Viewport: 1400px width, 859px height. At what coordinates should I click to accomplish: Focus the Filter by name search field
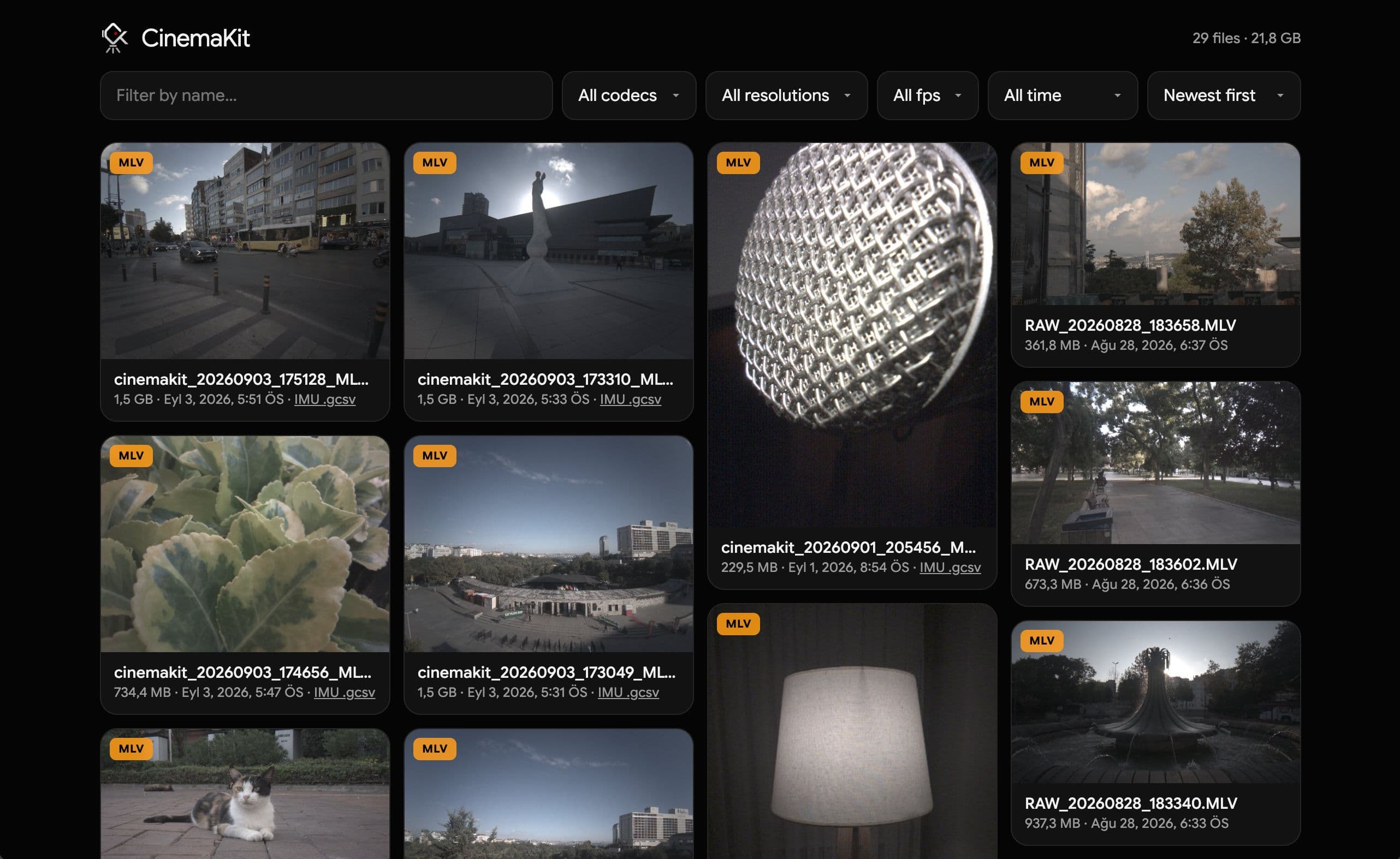(327, 96)
